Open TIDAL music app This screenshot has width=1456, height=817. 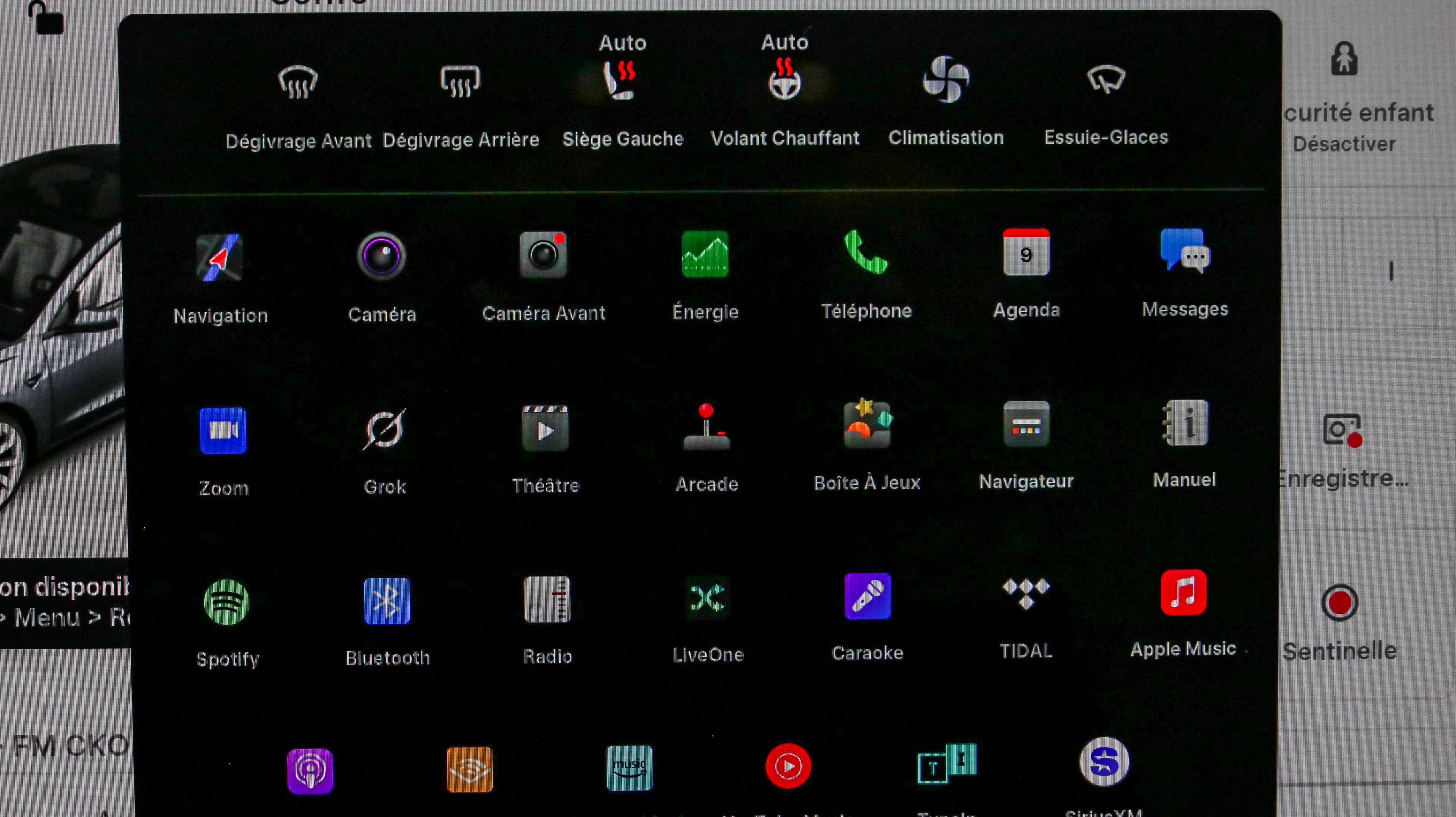click(1026, 593)
